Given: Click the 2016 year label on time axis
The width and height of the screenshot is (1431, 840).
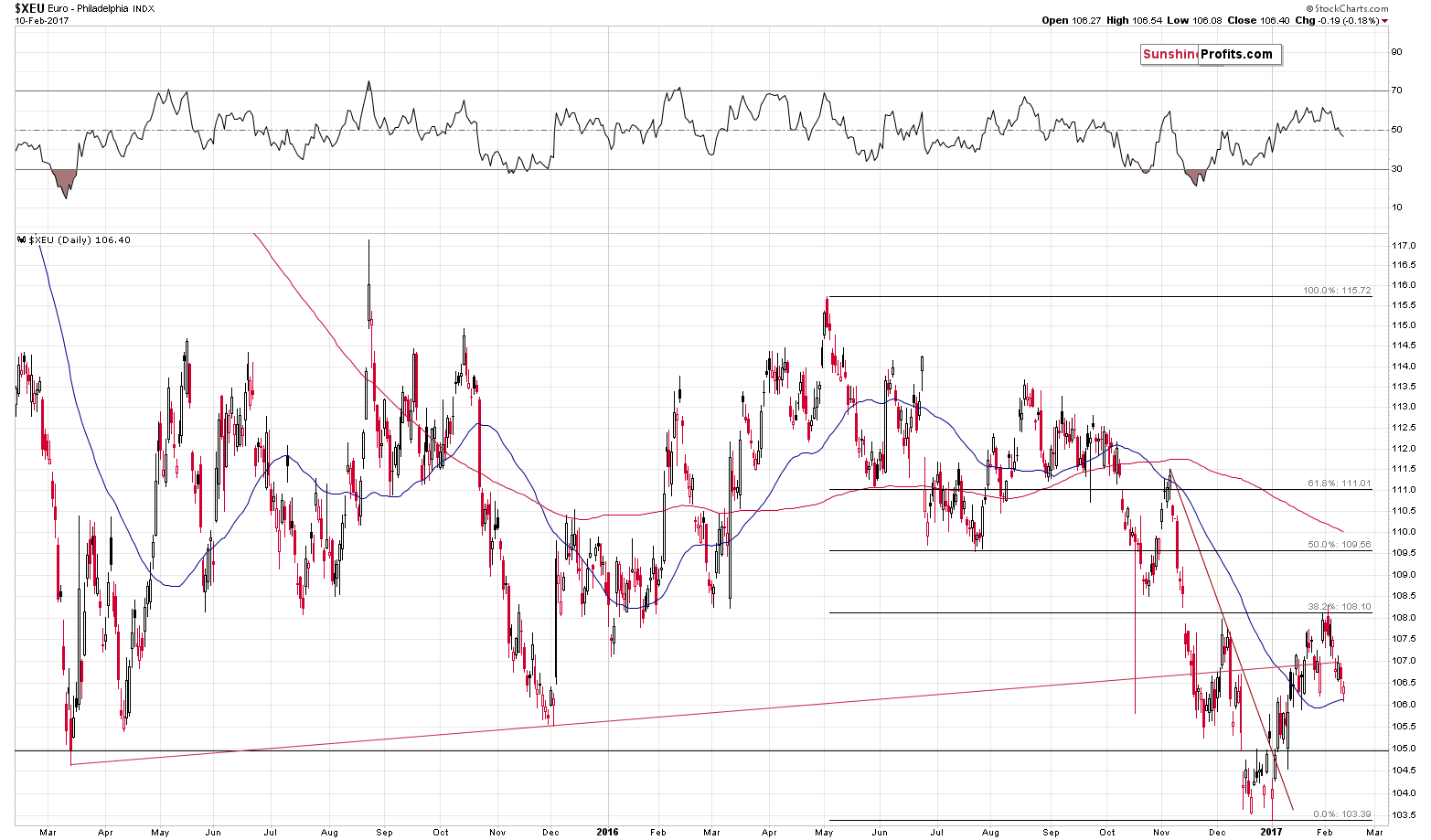Looking at the screenshot, I should point(607,833).
